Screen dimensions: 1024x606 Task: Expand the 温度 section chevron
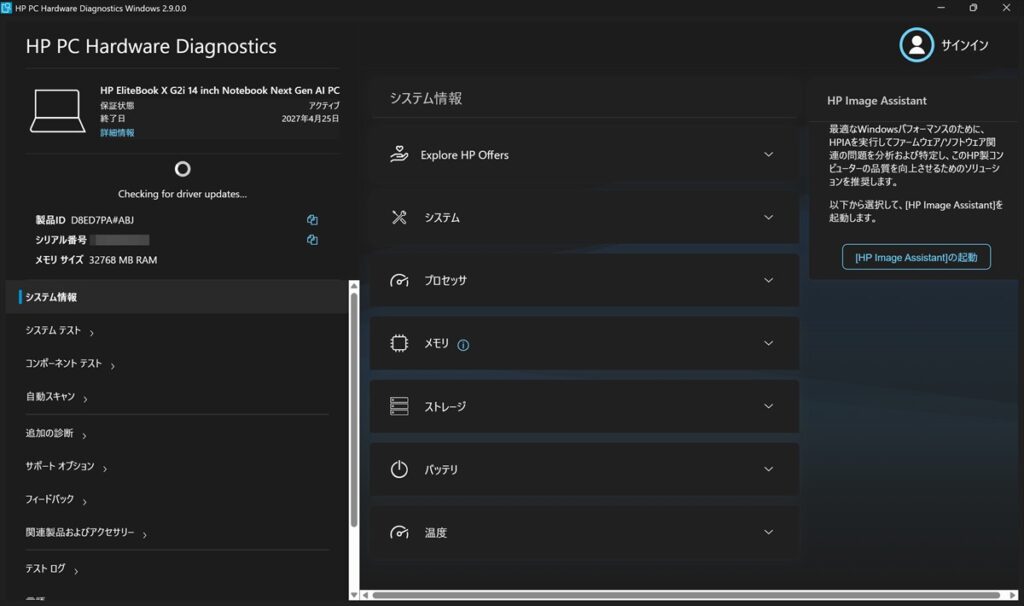(x=769, y=532)
